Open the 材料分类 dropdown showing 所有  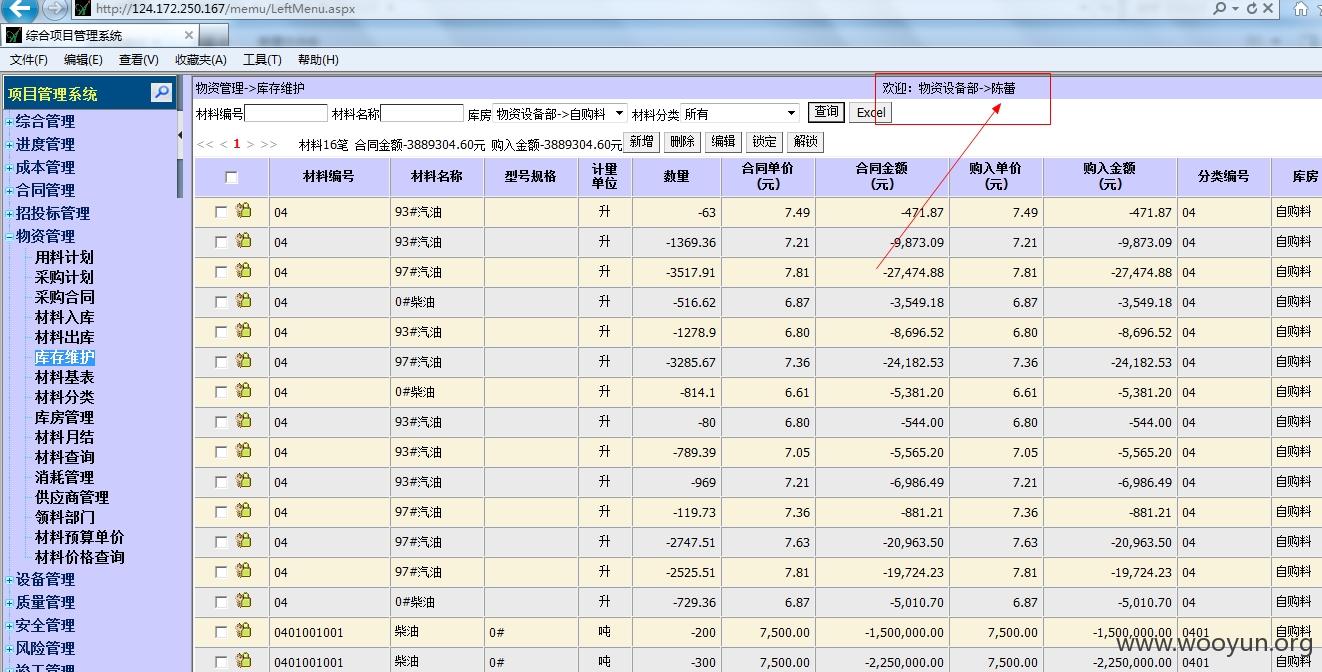coord(740,114)
